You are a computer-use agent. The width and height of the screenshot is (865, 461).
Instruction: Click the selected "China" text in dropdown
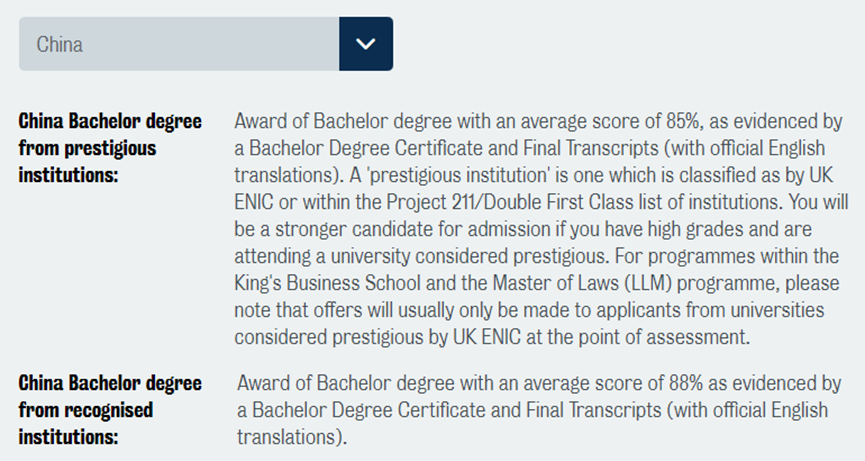pos(60,45)
